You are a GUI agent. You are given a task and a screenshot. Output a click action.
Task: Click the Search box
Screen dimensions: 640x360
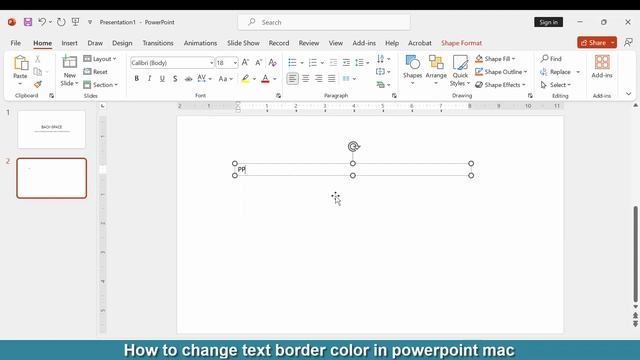324,22
